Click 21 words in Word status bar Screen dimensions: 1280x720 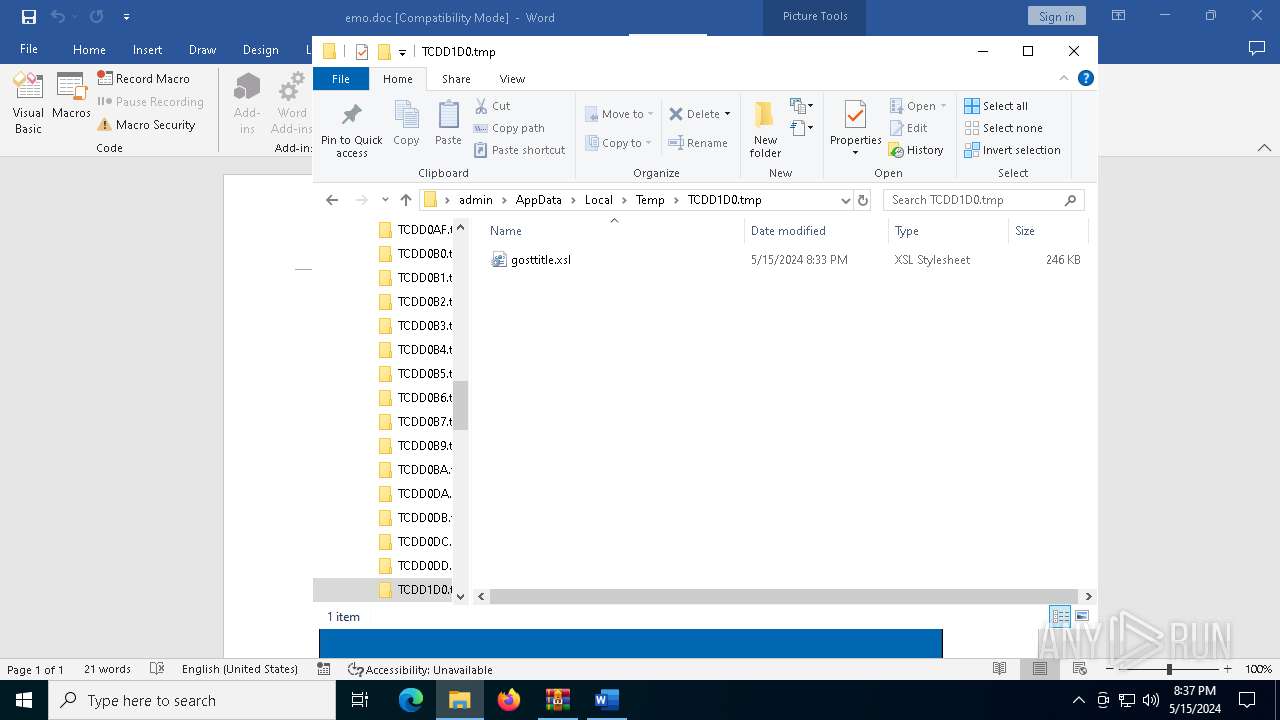(107, 669)
